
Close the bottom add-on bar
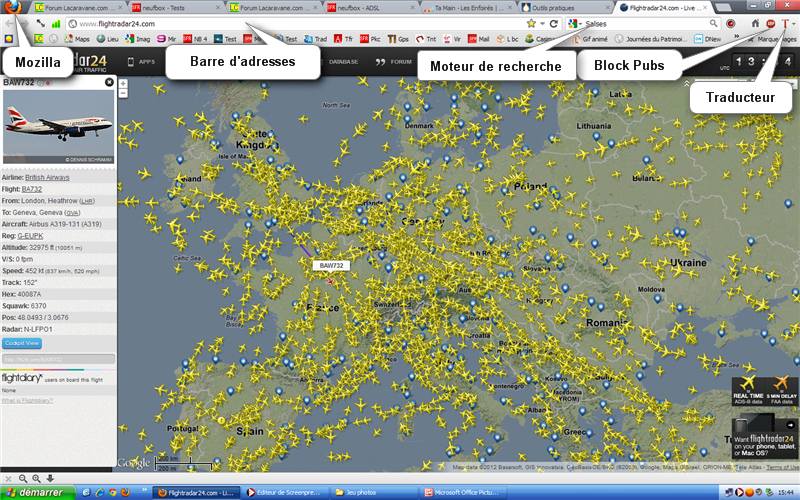[8, 479]
